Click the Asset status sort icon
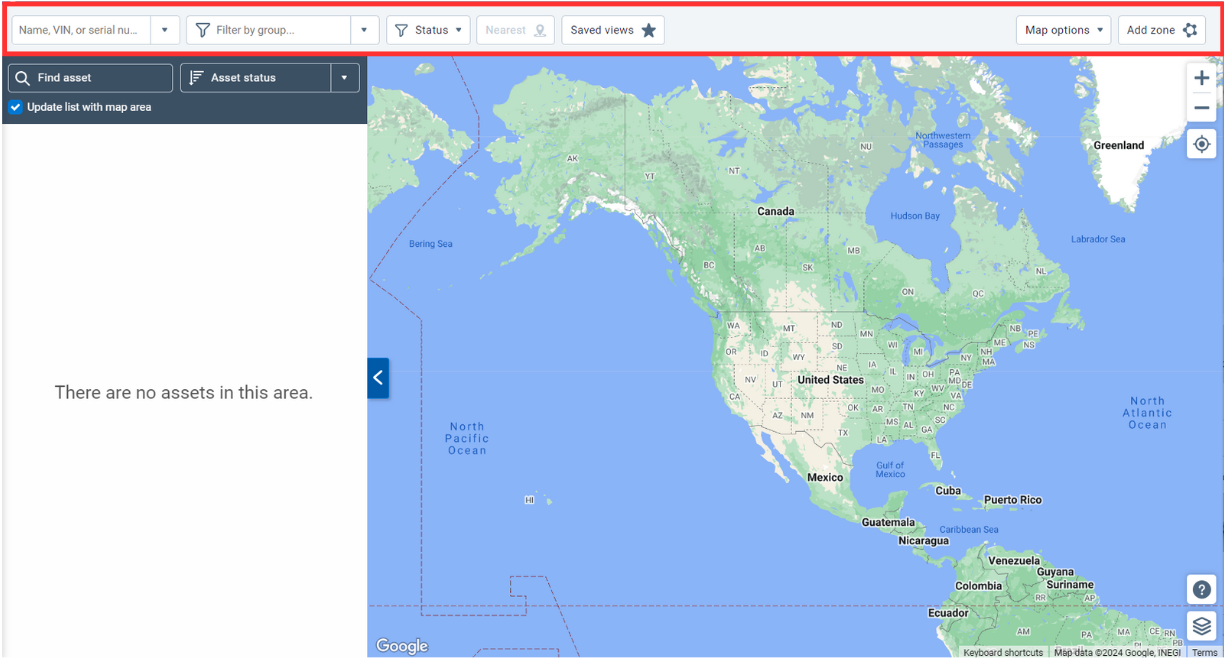This screenshot has width=1224, height=659. (x=196, y=77)
